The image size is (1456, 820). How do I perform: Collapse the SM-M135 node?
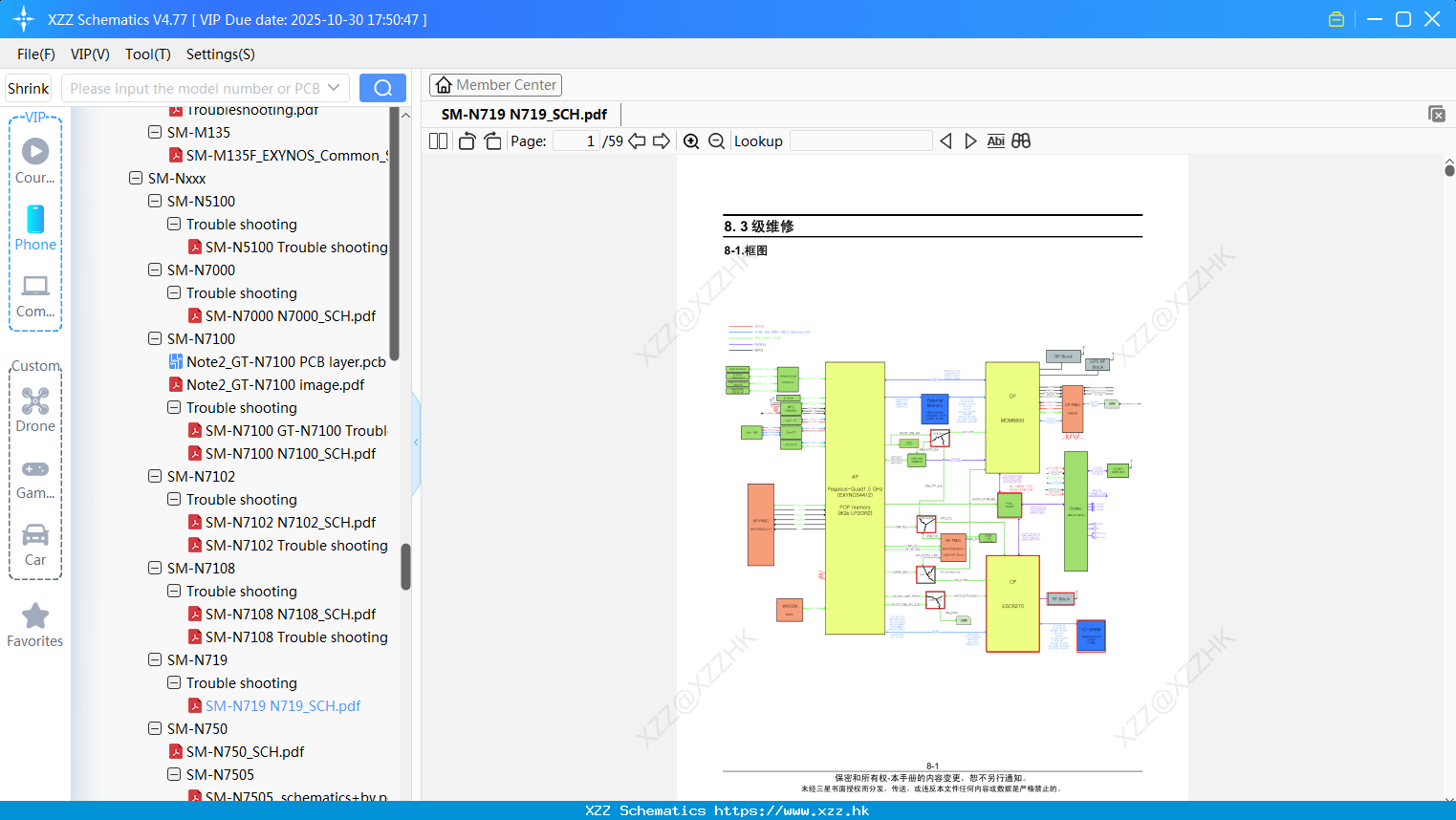pos(155,132)
